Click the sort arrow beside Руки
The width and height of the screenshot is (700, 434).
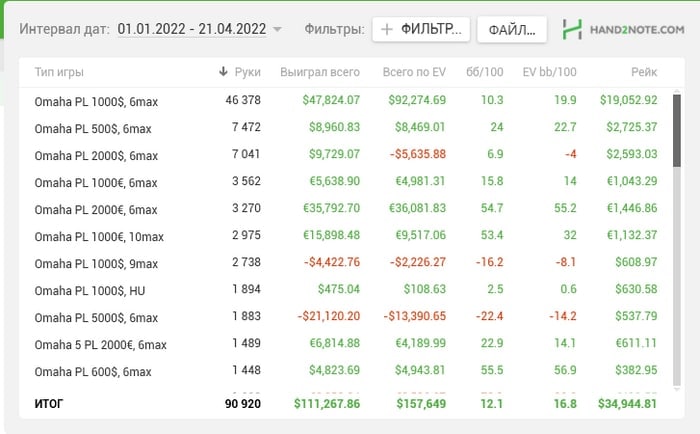coord(223,72)
